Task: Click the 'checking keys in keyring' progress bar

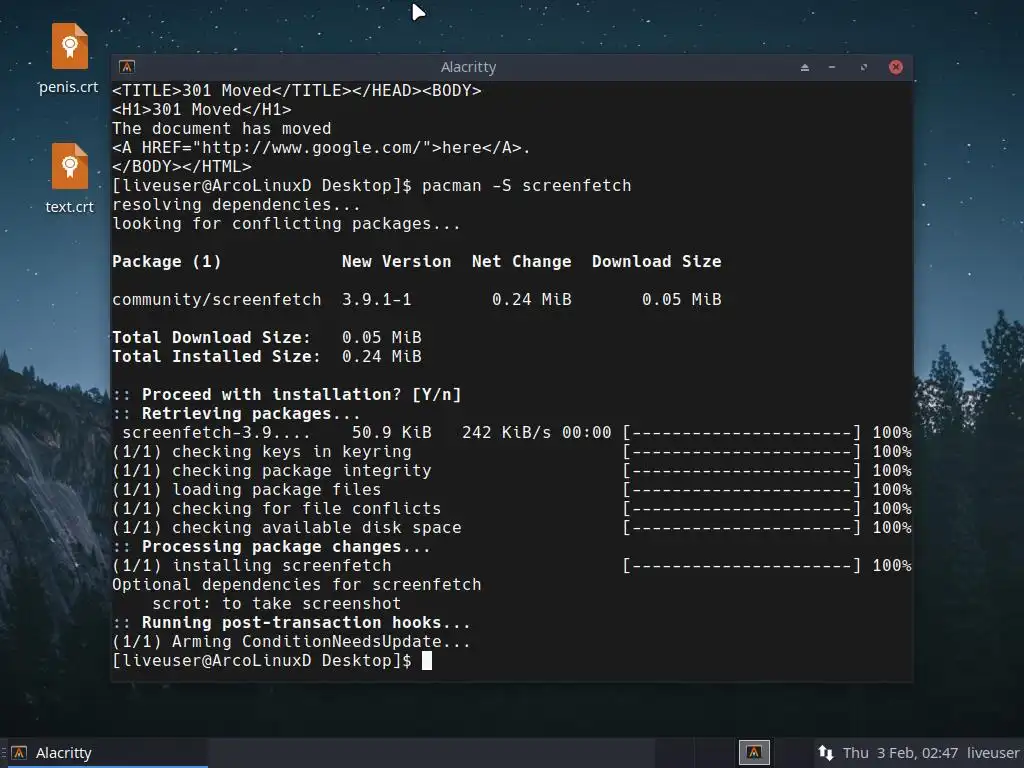Action: [741, 451]
